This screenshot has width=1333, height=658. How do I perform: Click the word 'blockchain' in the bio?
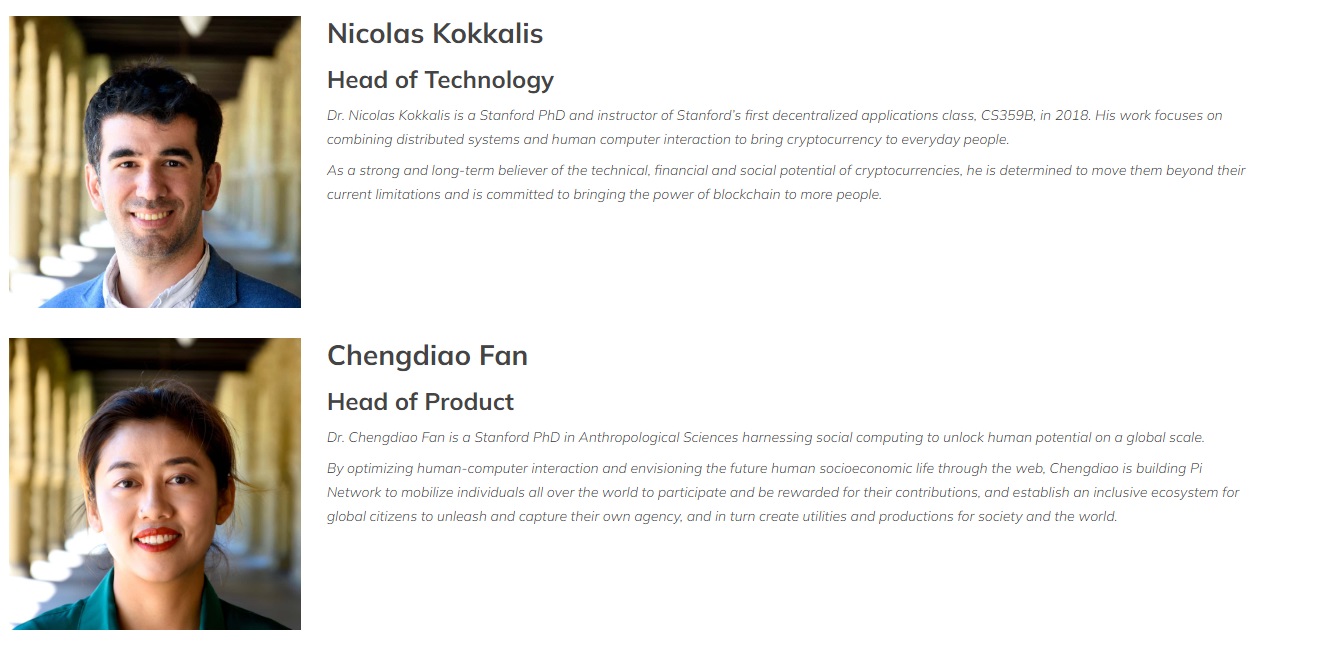(x=746, y=195)
